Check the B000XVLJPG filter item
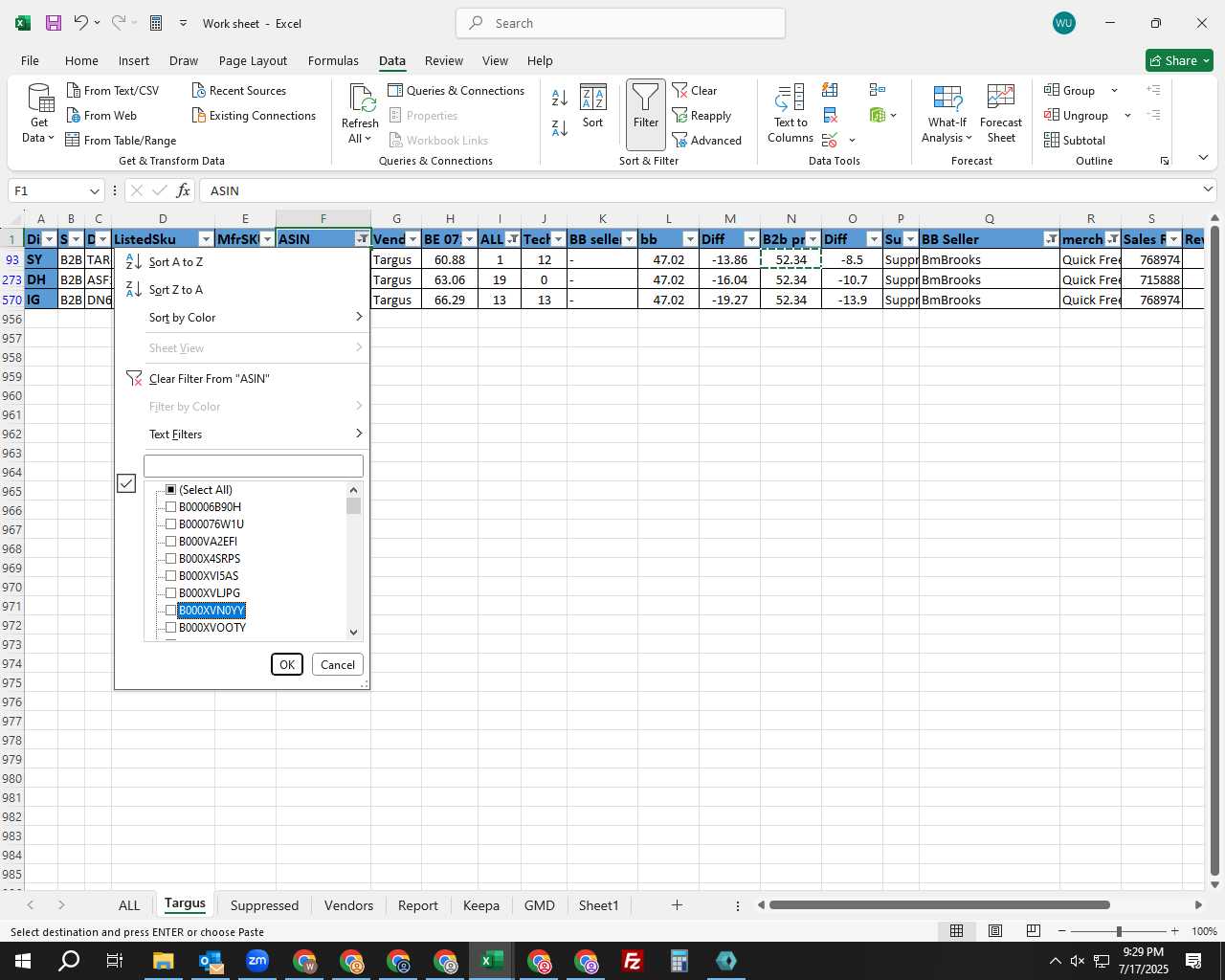Image resolution: width=1225 pixels, height=980 pixels. 171,593
